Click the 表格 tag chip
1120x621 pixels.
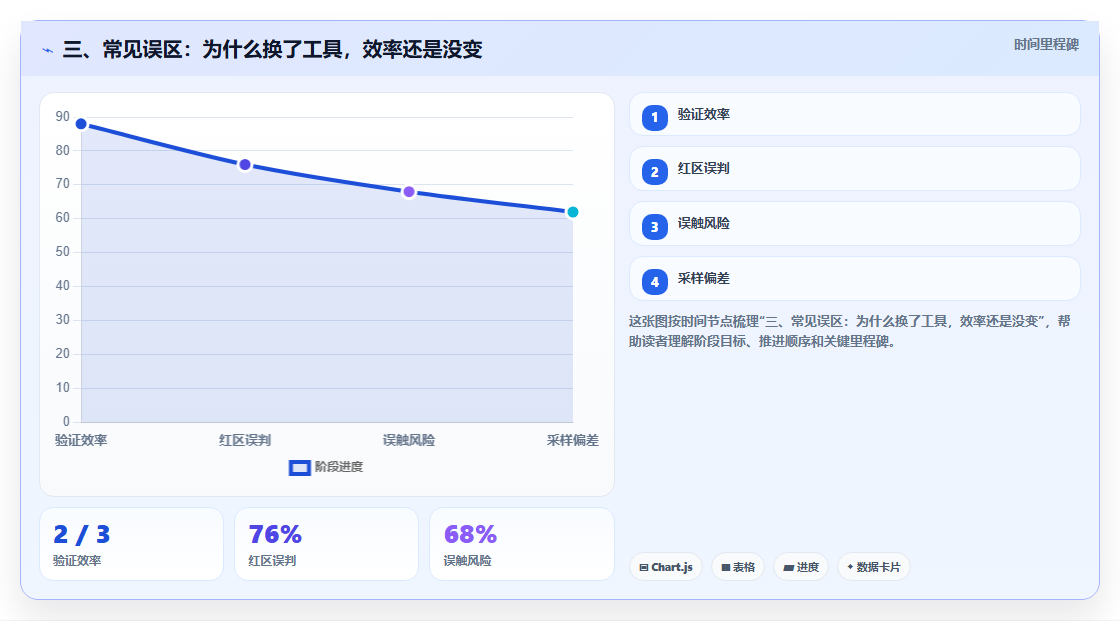pos(738,567)
